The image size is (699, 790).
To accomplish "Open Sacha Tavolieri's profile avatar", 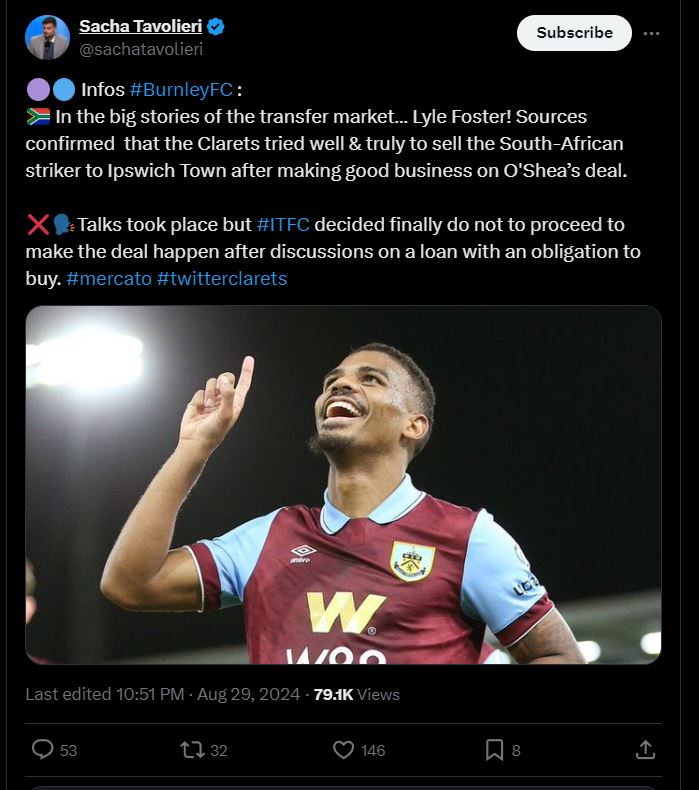I will click(47, 37).
